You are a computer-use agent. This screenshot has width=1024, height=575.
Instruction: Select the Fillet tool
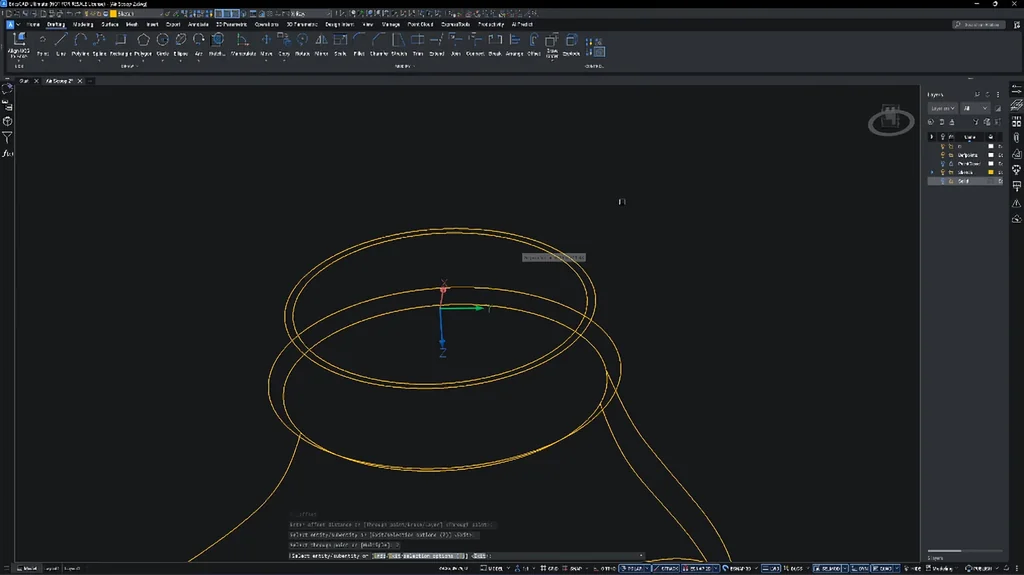point(359,44)
